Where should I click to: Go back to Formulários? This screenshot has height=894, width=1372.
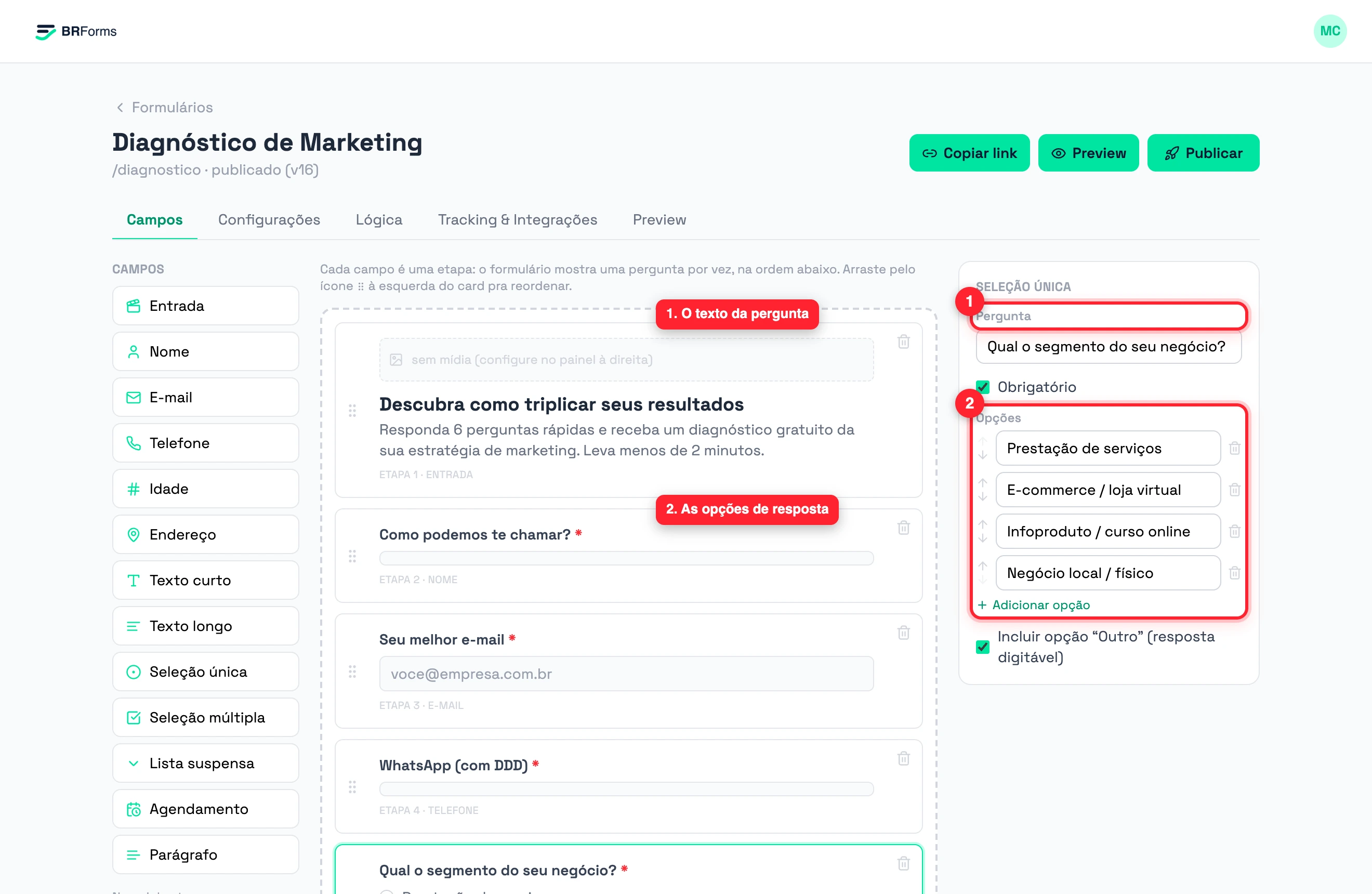tap(164, 107)
